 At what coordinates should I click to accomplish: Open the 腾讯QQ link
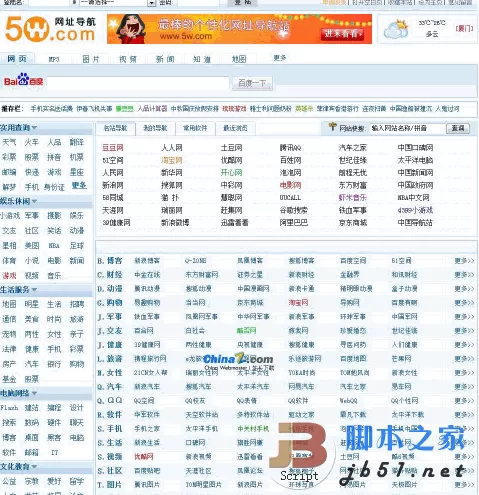click(x=290, y=148)
